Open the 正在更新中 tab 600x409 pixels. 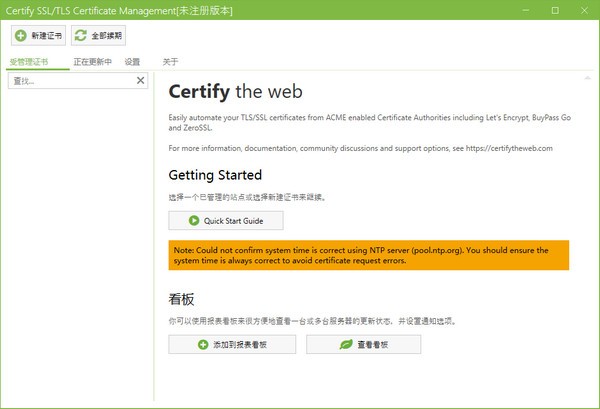92,62
